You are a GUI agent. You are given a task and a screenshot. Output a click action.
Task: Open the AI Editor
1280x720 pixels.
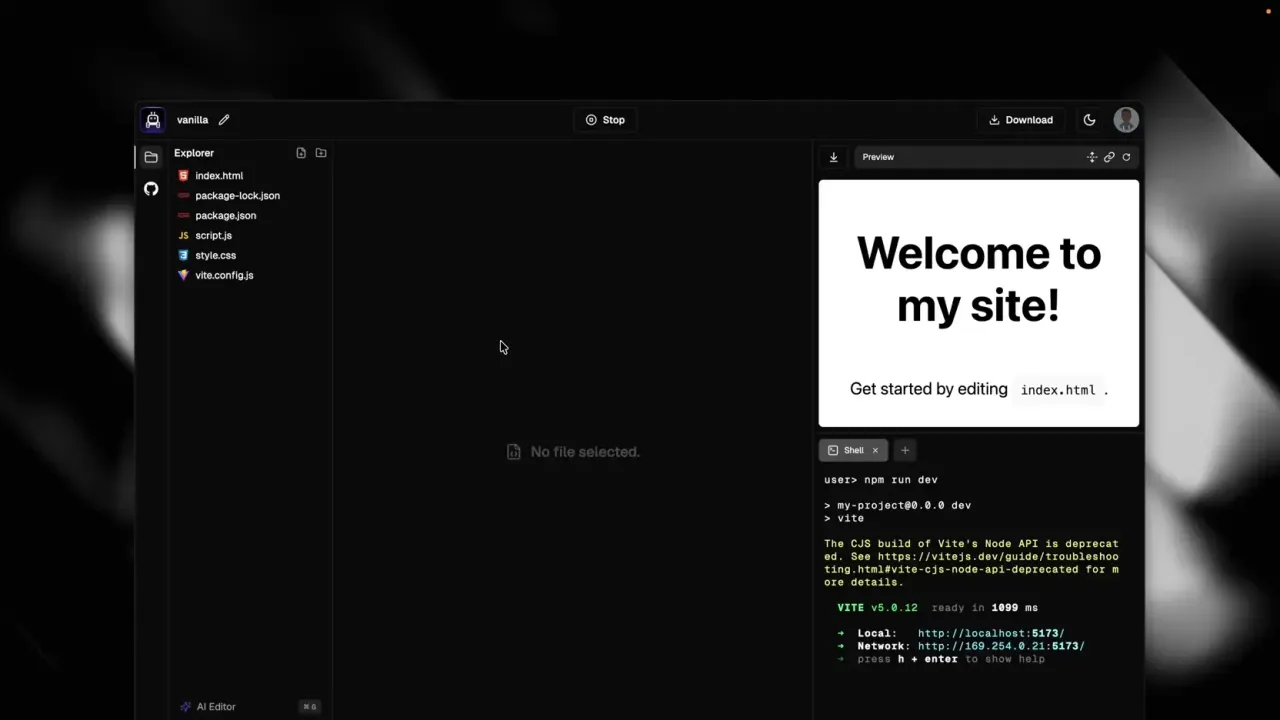click(250, 707)
